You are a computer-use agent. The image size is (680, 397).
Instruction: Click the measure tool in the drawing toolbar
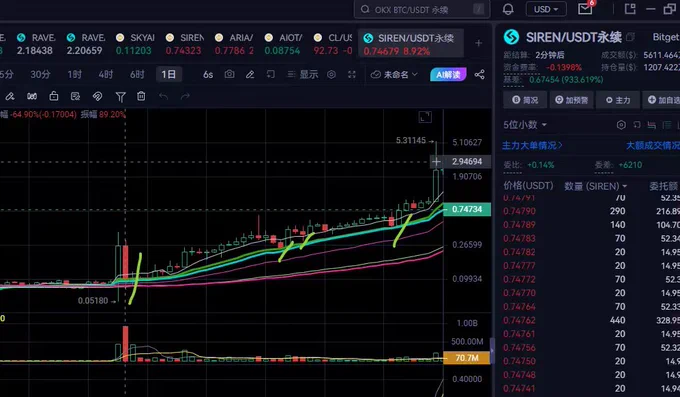pyautogui.click(x=32, y=96)
